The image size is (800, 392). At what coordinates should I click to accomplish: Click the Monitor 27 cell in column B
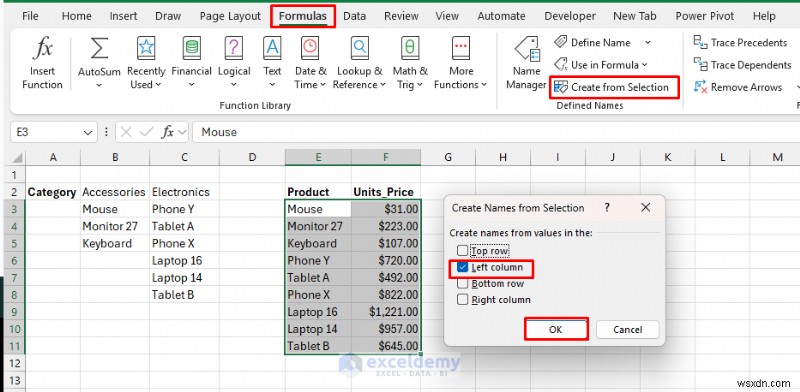click(x=115, y=226)
